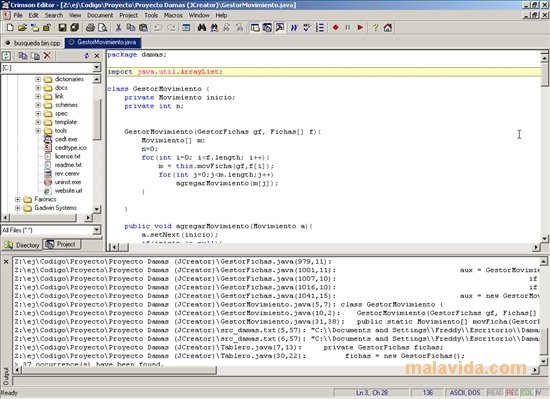Screen dimensions: 550x399
Task: Click the Copy icon in main toolbar
Action: click(x=131, y=27)
